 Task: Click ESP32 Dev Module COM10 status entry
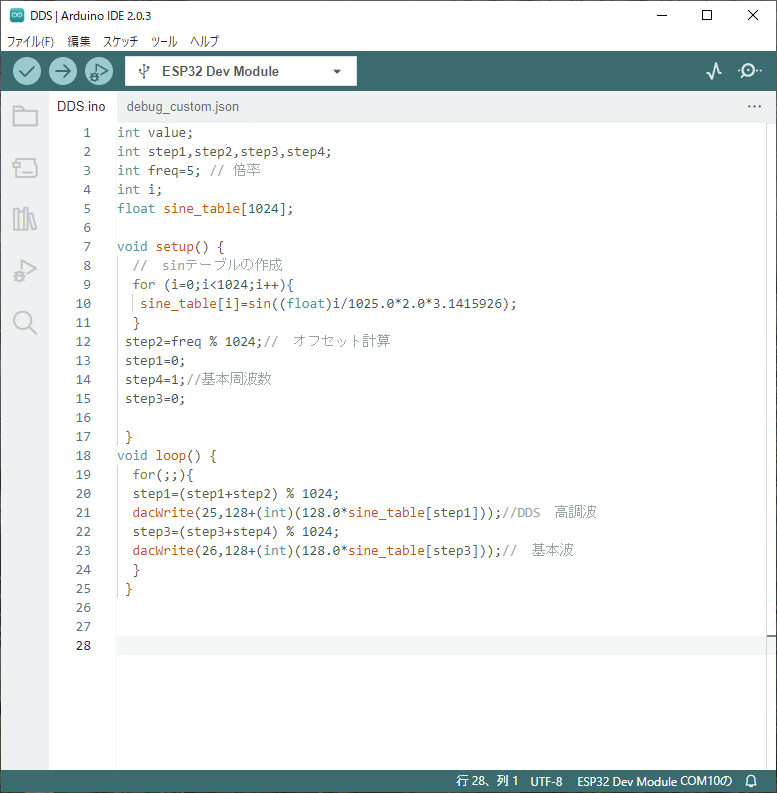[x=655, y=781]
